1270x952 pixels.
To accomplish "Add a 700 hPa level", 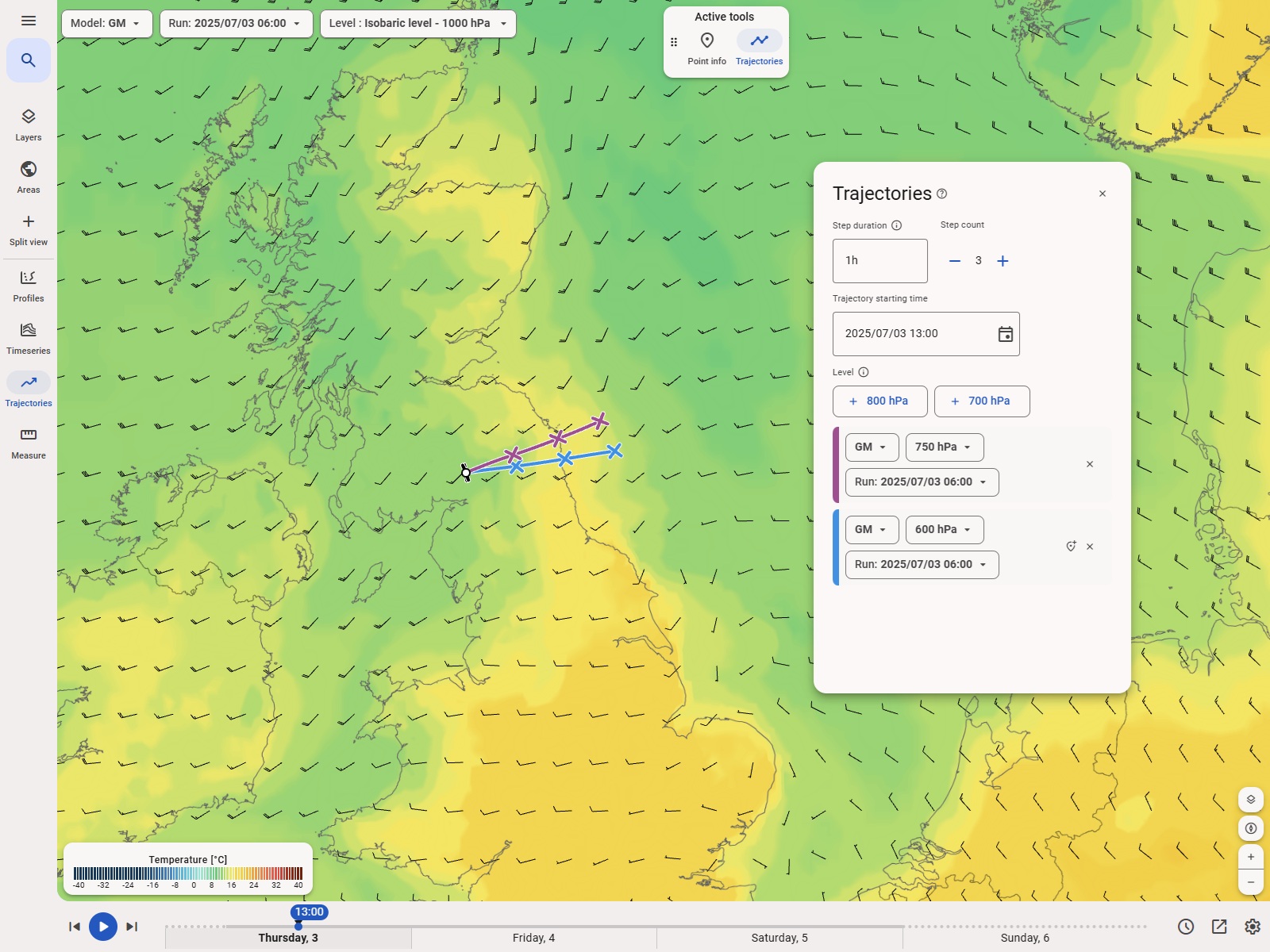I will [x=982, y=401].
